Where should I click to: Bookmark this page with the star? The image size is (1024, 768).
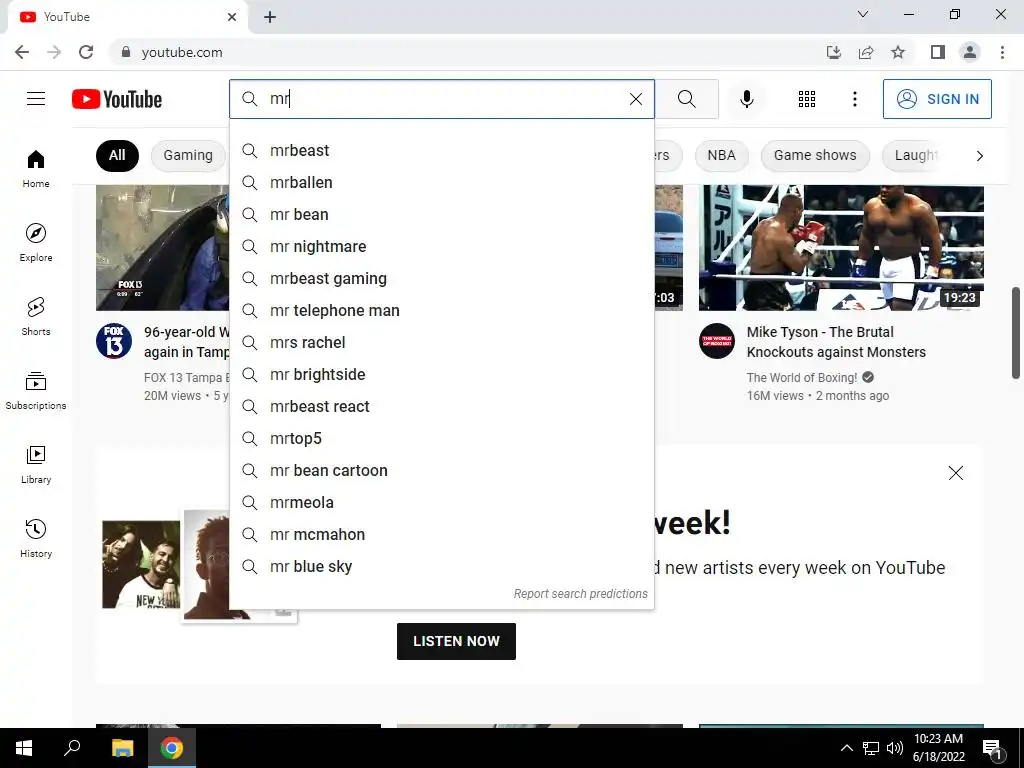[898, 52]
